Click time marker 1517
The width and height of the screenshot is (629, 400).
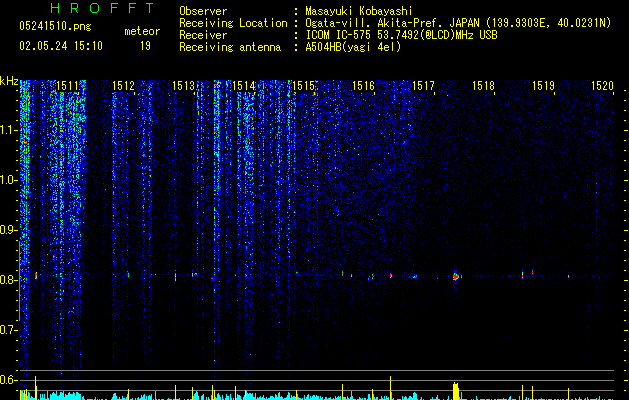point(423,86)
